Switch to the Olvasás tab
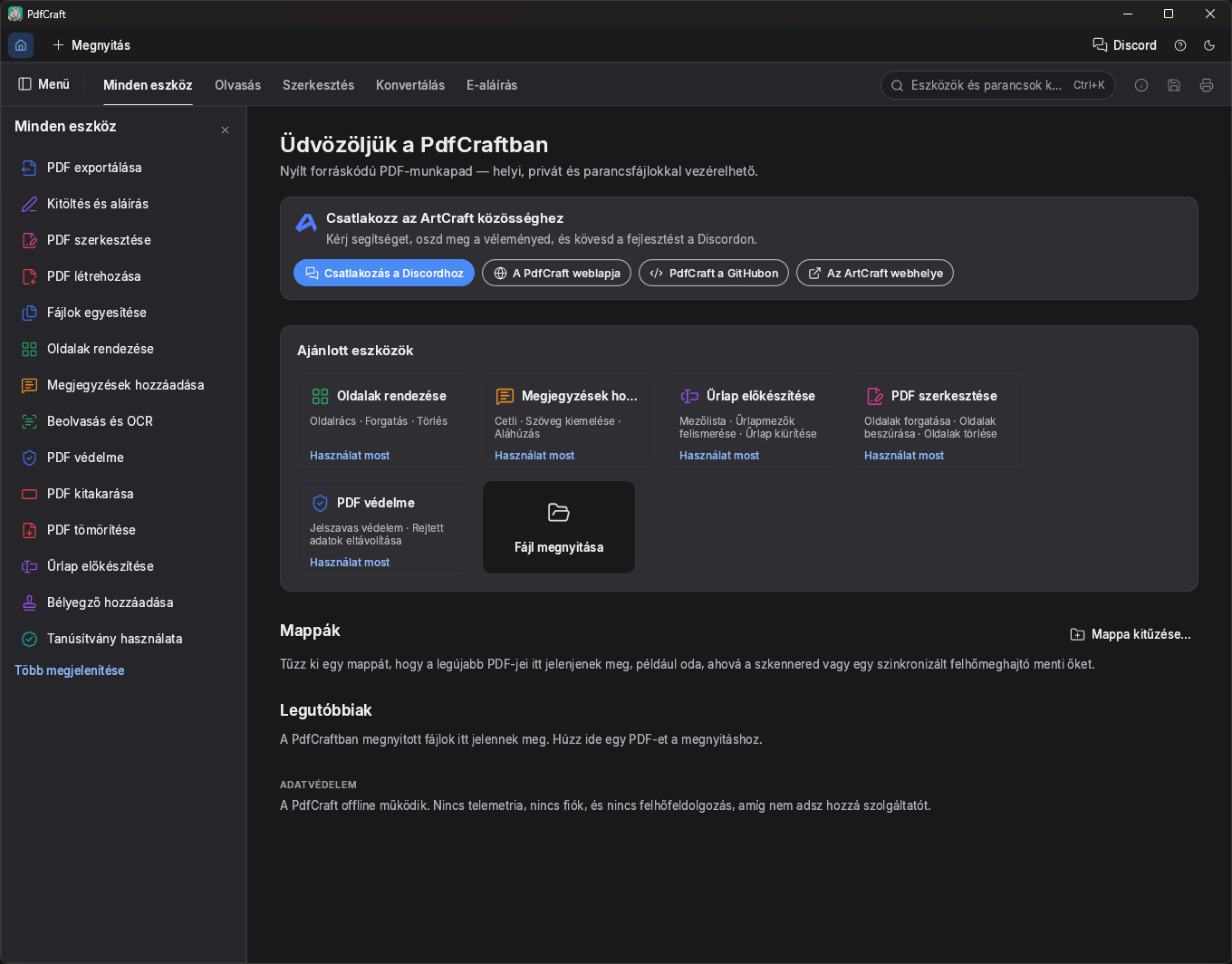 pyautogui.click(x=237, y=85)
